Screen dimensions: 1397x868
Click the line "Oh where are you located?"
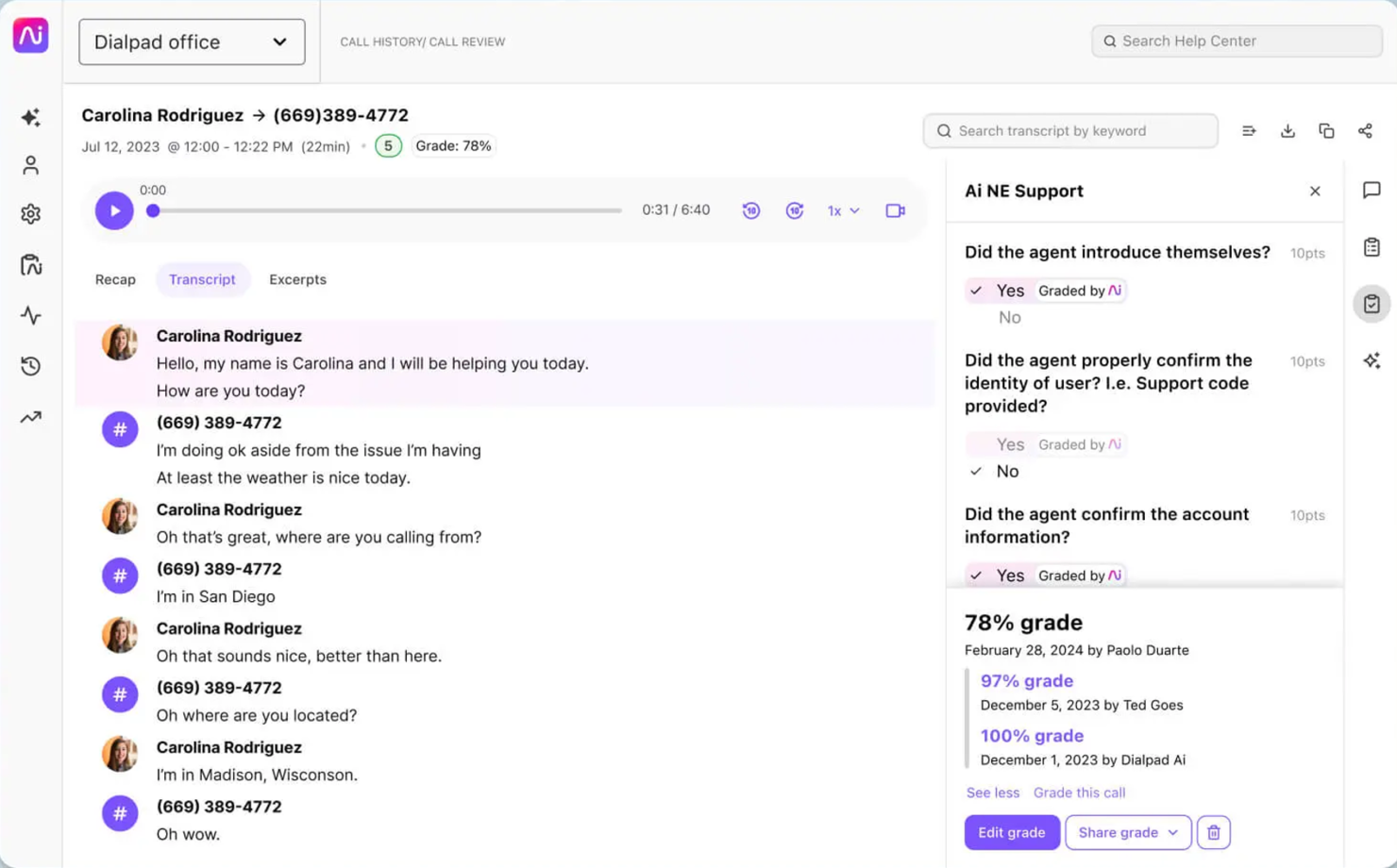pos(257,715)
